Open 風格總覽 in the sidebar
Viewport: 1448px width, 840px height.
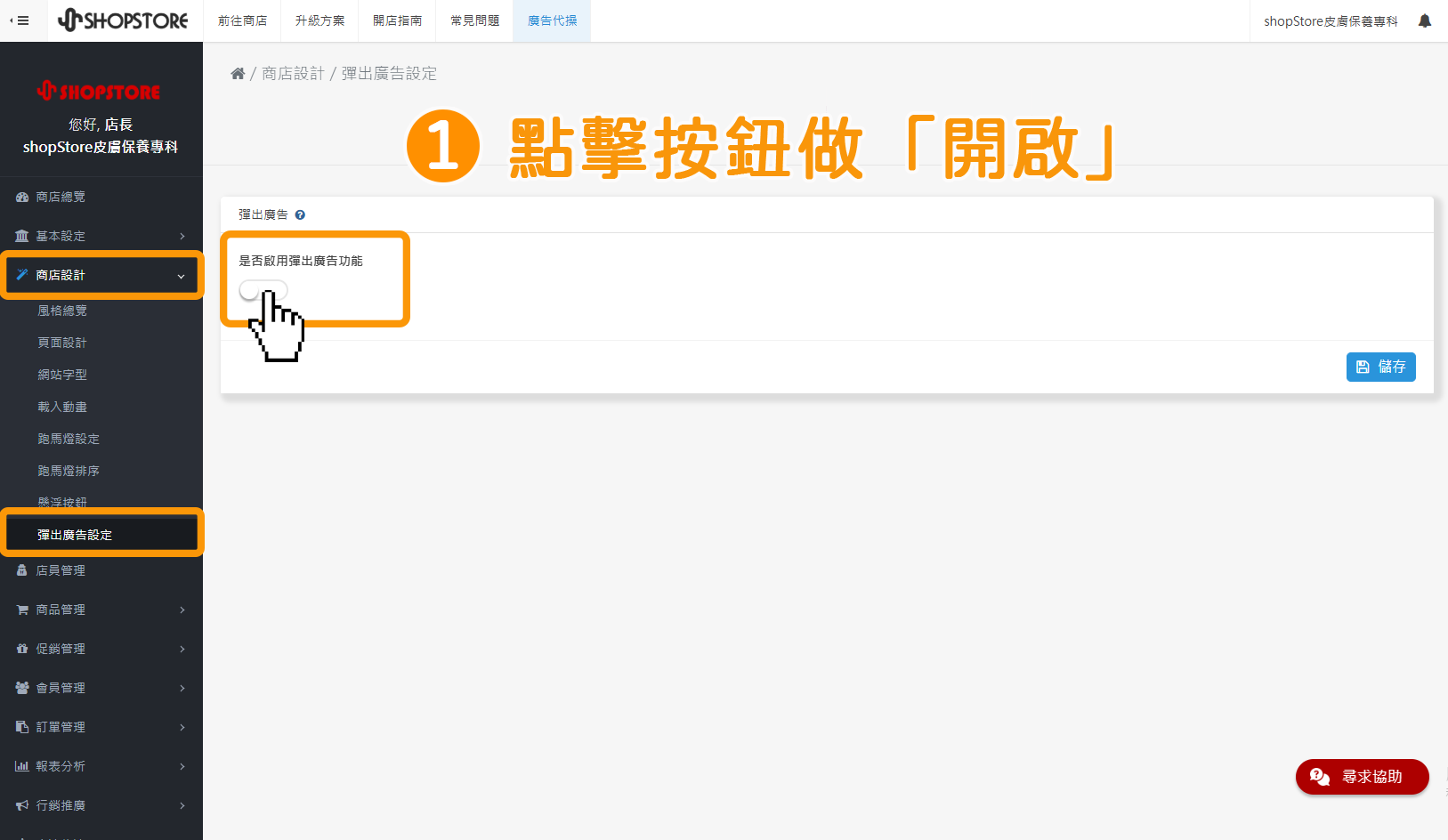point(62,311)
